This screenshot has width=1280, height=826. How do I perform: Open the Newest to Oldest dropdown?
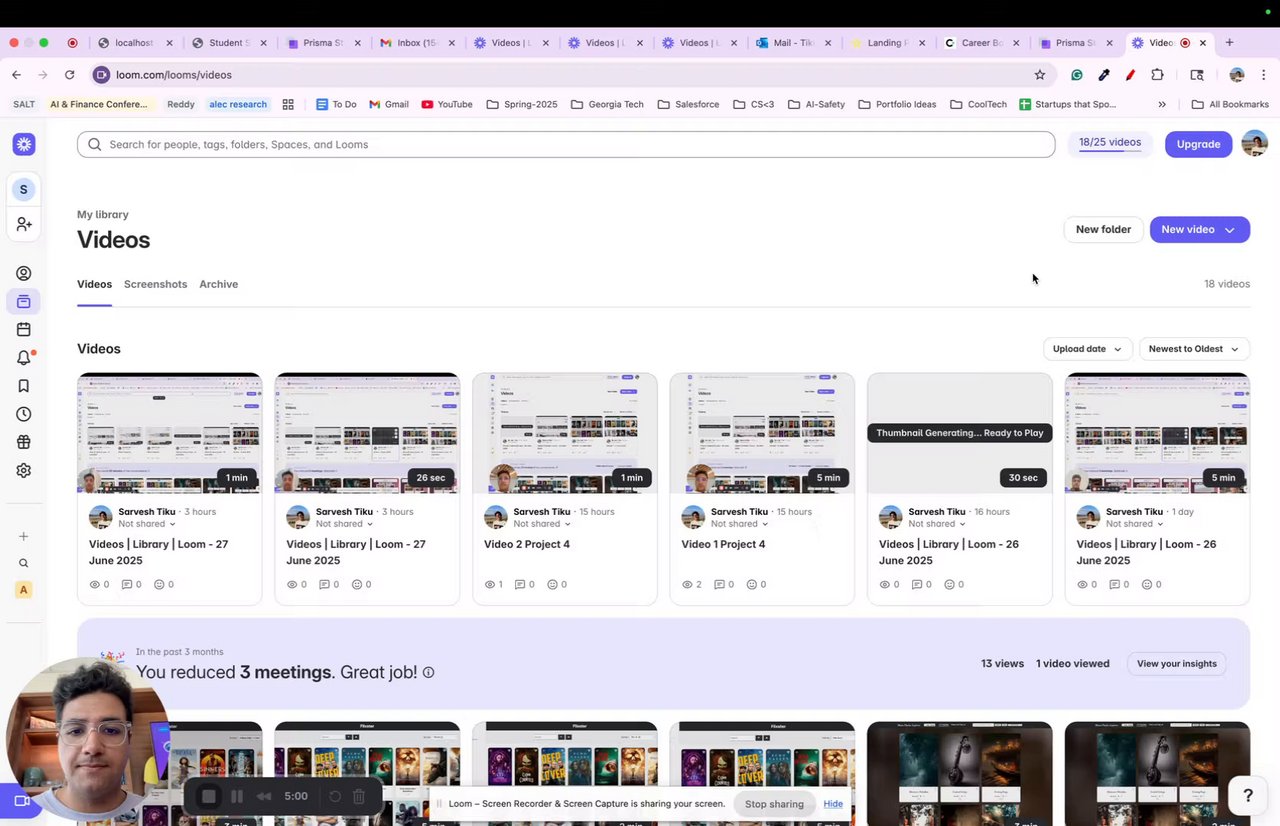click(x=1194, y=349)
